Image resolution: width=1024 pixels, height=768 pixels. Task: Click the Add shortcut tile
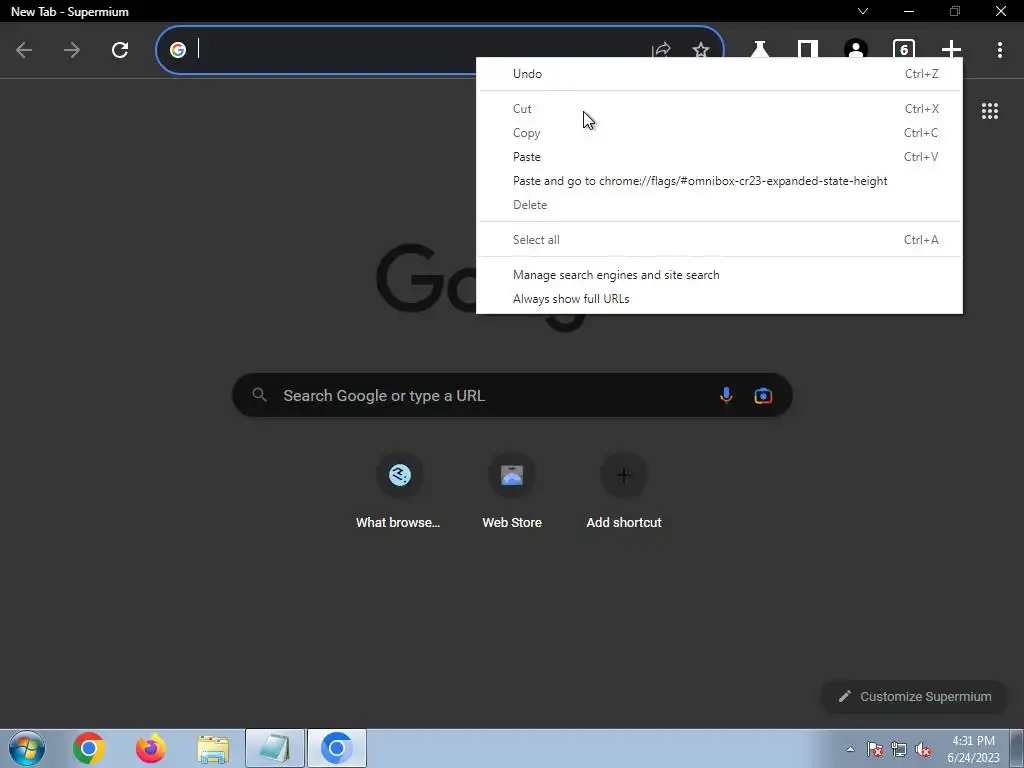click(624, 491)
